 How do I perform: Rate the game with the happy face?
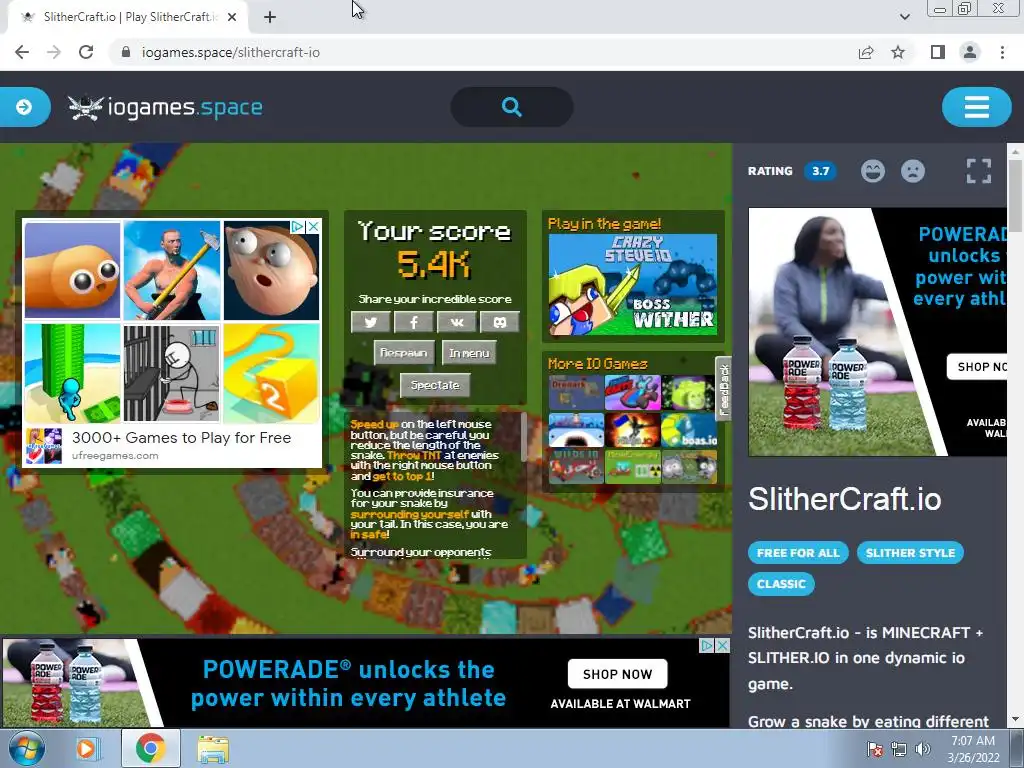click(x=872, y=171)
